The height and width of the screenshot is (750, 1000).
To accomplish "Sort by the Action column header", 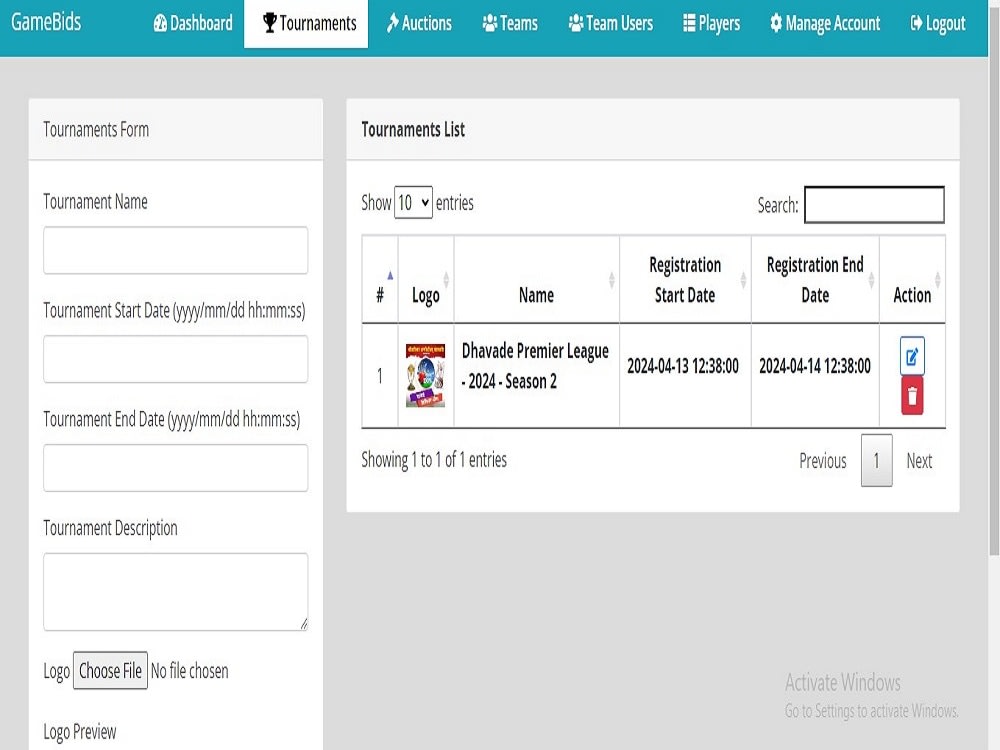I will (x=913, y=279).
